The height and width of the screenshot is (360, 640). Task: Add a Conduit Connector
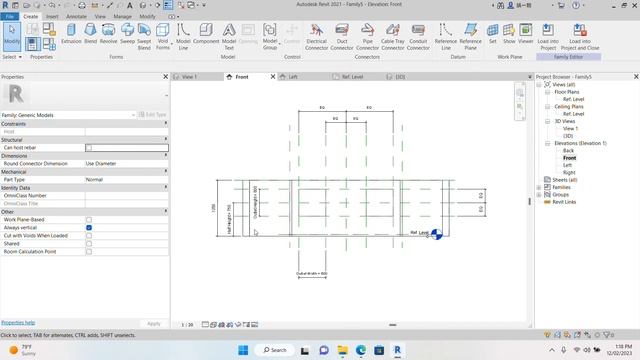418,36
